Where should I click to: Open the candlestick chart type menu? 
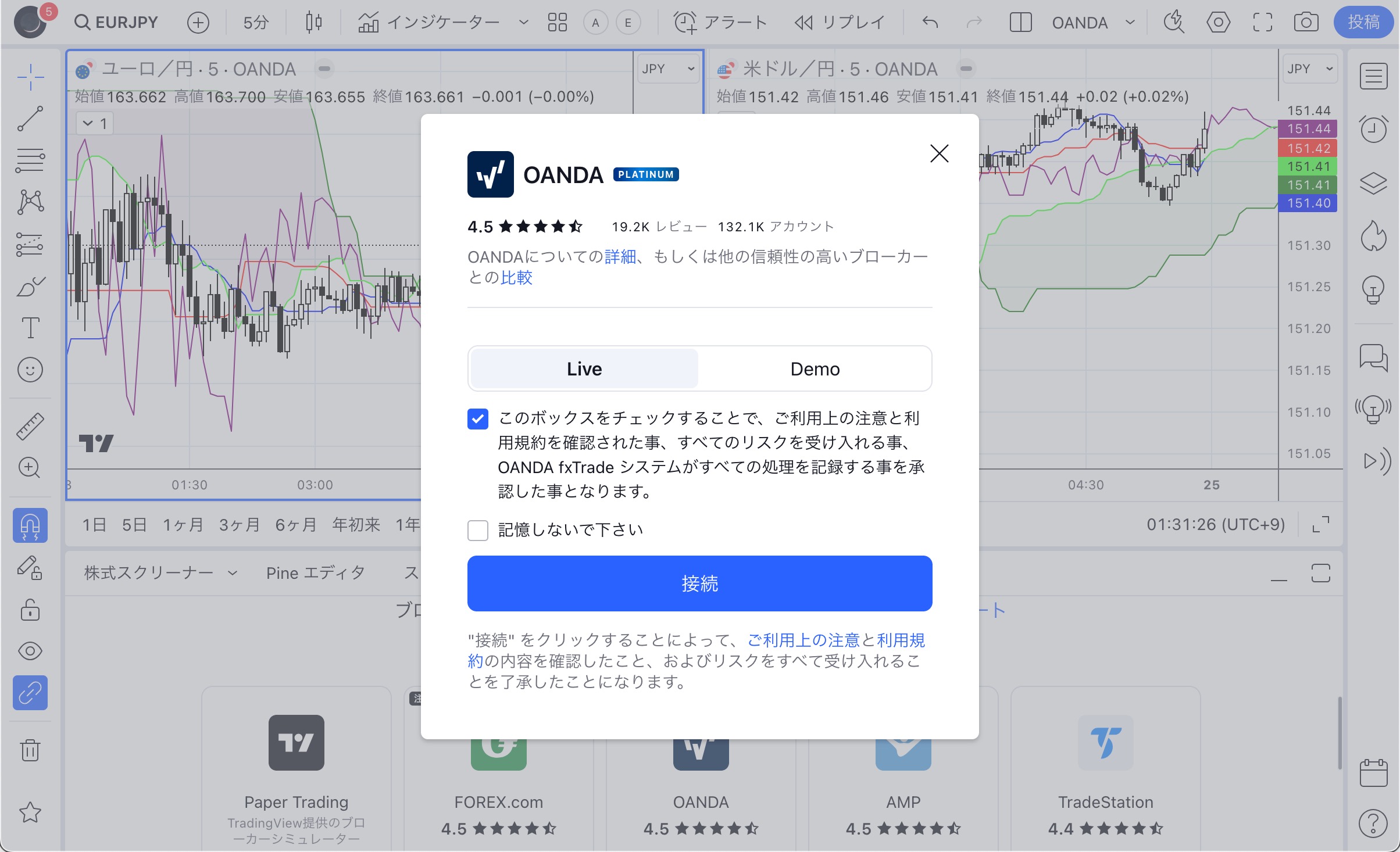pos(314,23)
